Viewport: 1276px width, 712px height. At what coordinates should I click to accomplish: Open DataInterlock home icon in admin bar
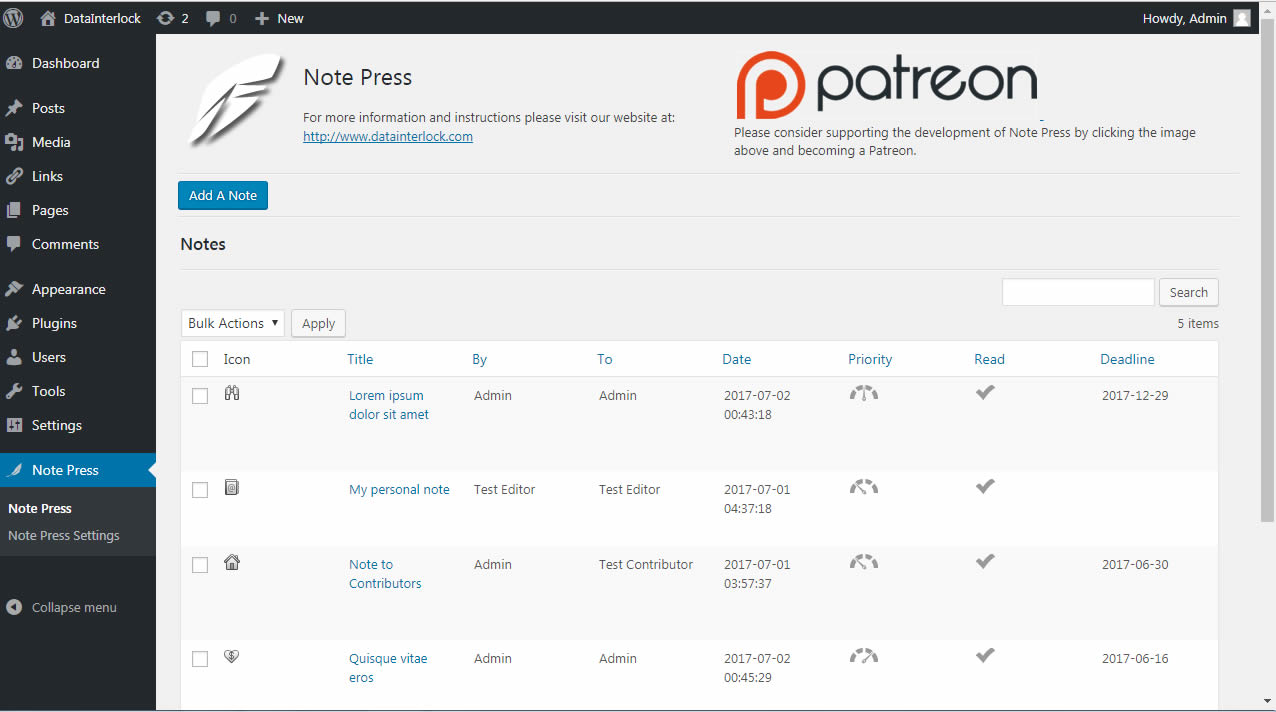pos(48,18)
